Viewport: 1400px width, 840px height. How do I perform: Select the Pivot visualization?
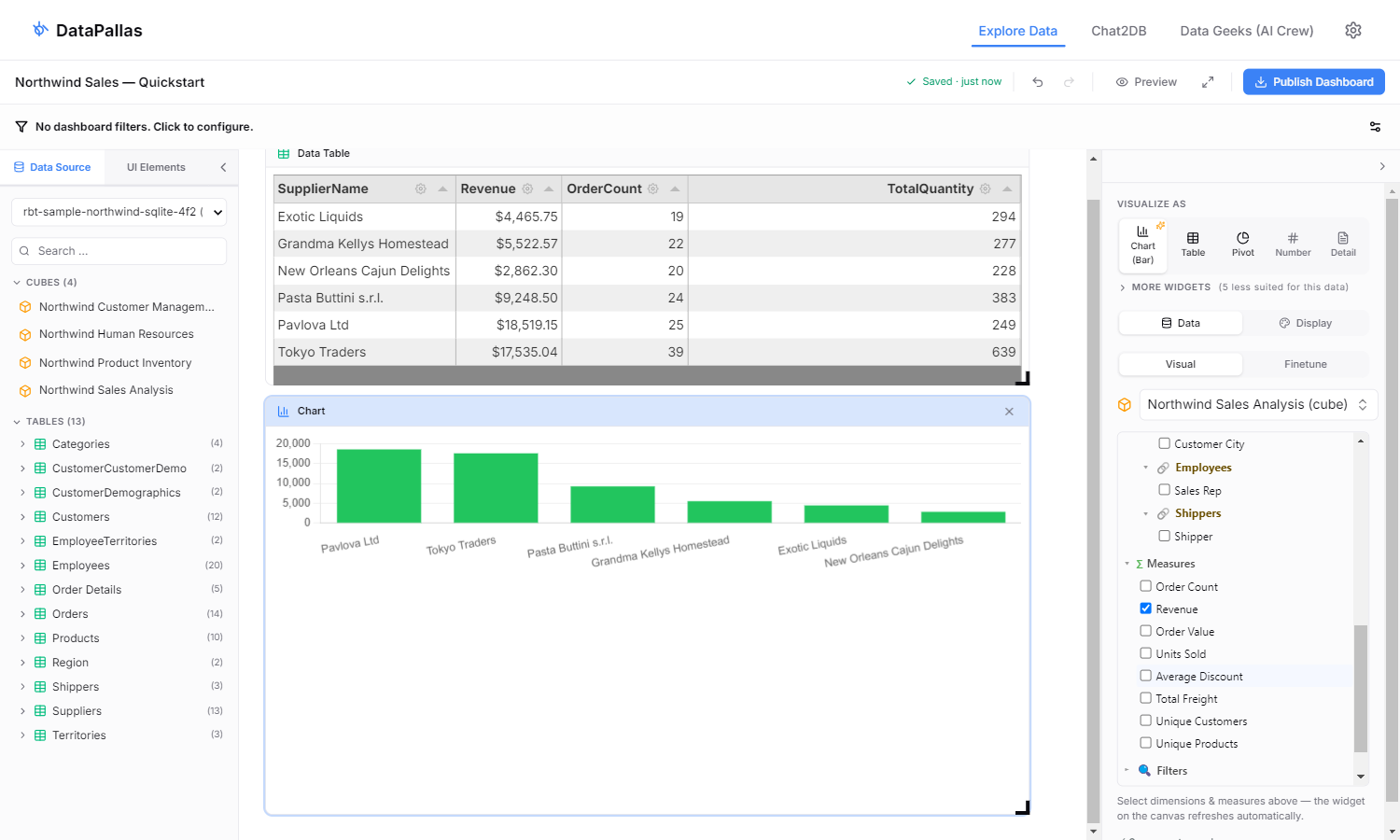(x=1243, y=245)
